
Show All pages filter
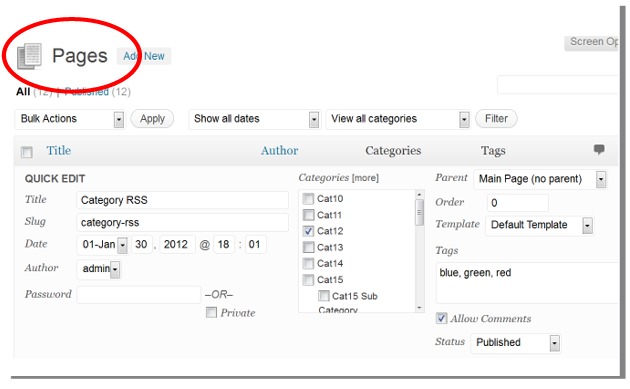click(x=23, y=92)
